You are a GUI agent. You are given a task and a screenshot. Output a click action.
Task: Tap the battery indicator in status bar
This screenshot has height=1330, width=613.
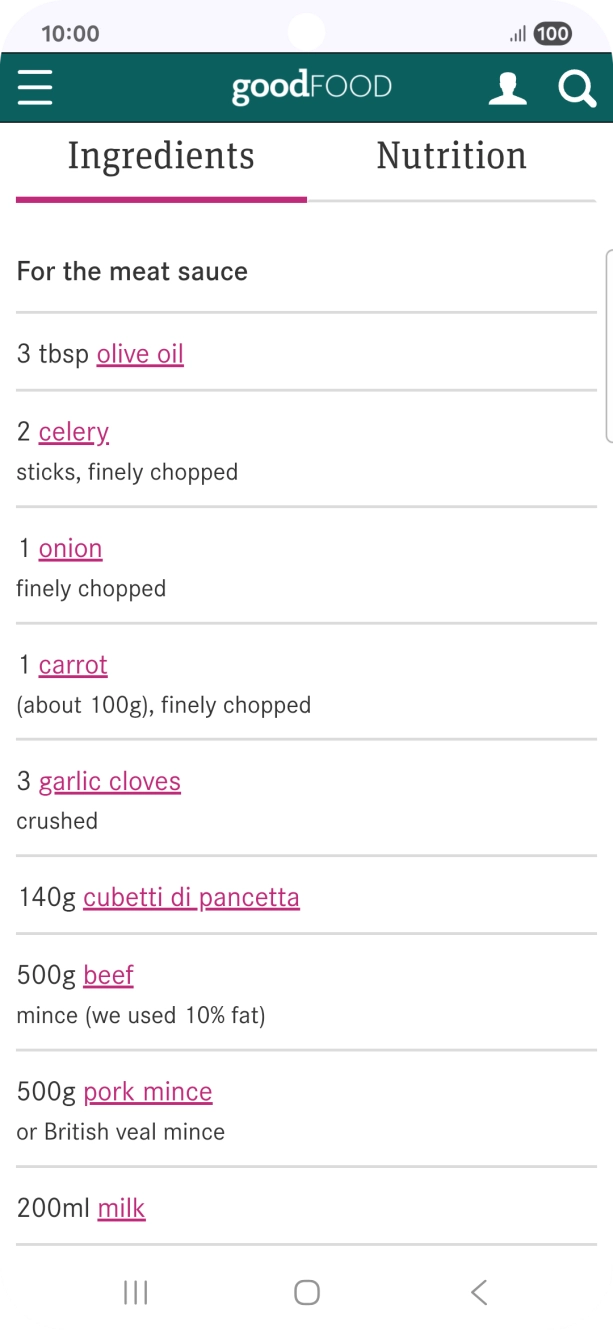(552, 34)
